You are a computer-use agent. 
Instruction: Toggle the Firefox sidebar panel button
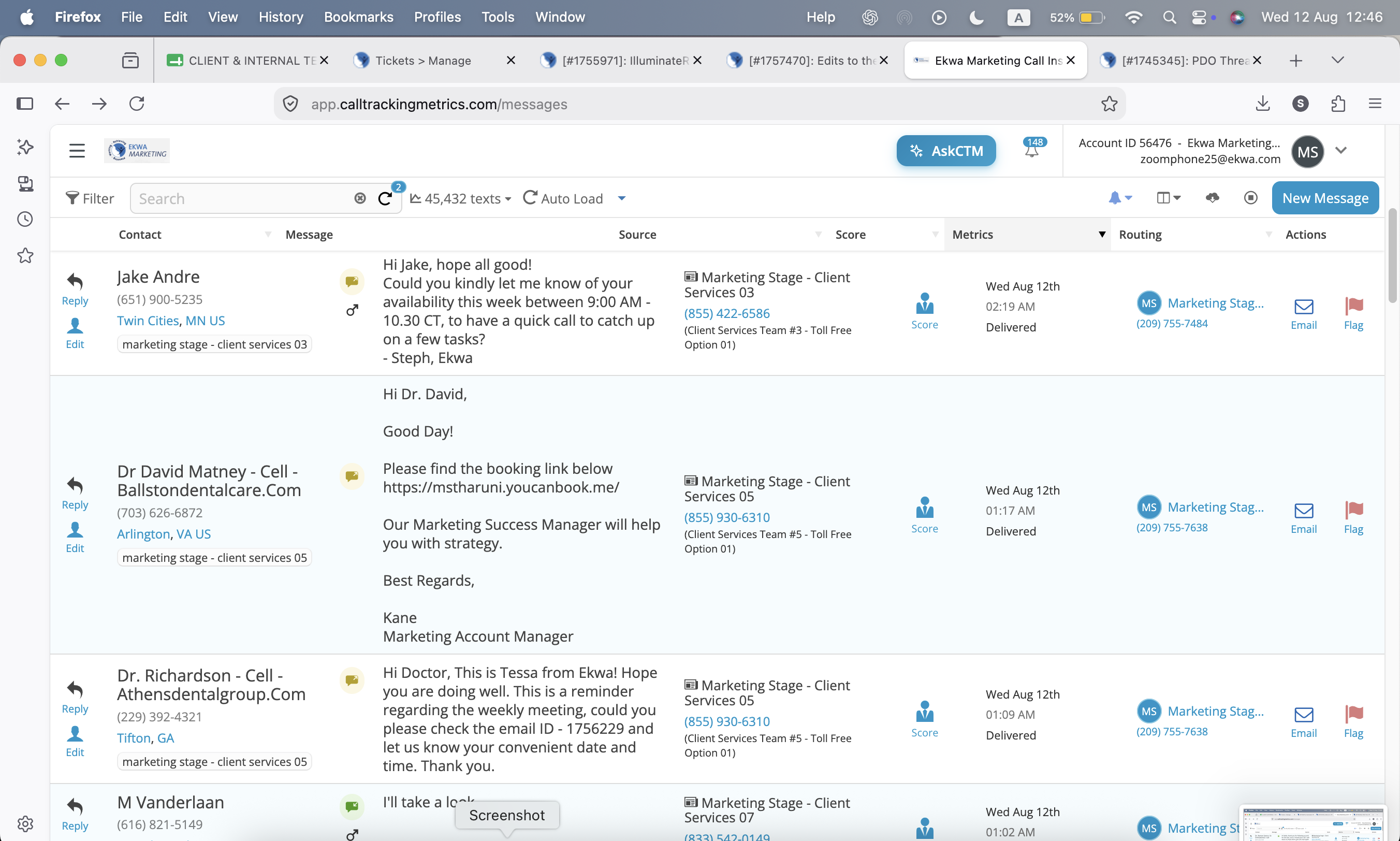[x=25, y=104]
